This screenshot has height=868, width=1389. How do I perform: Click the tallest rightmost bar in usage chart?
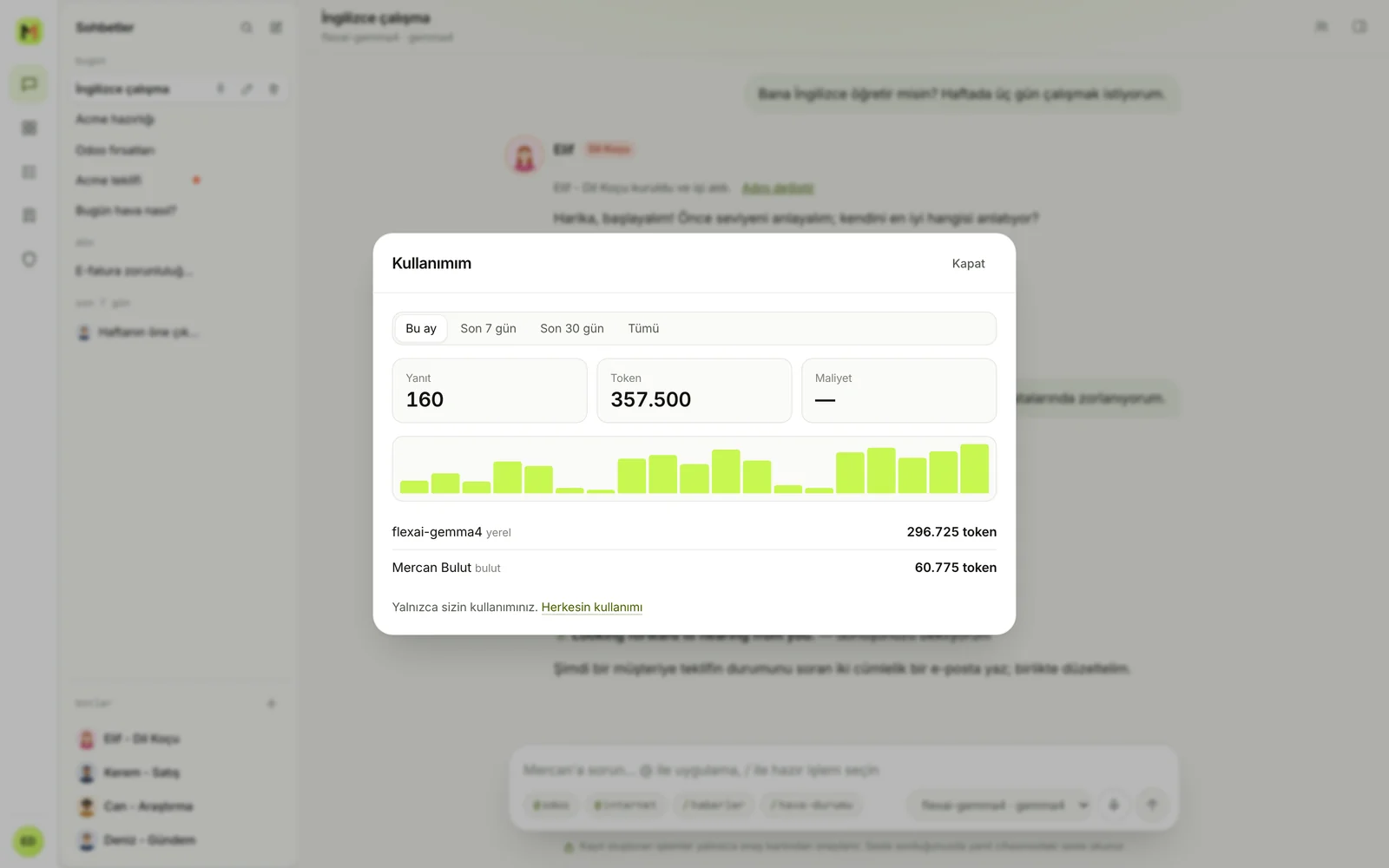974,469
